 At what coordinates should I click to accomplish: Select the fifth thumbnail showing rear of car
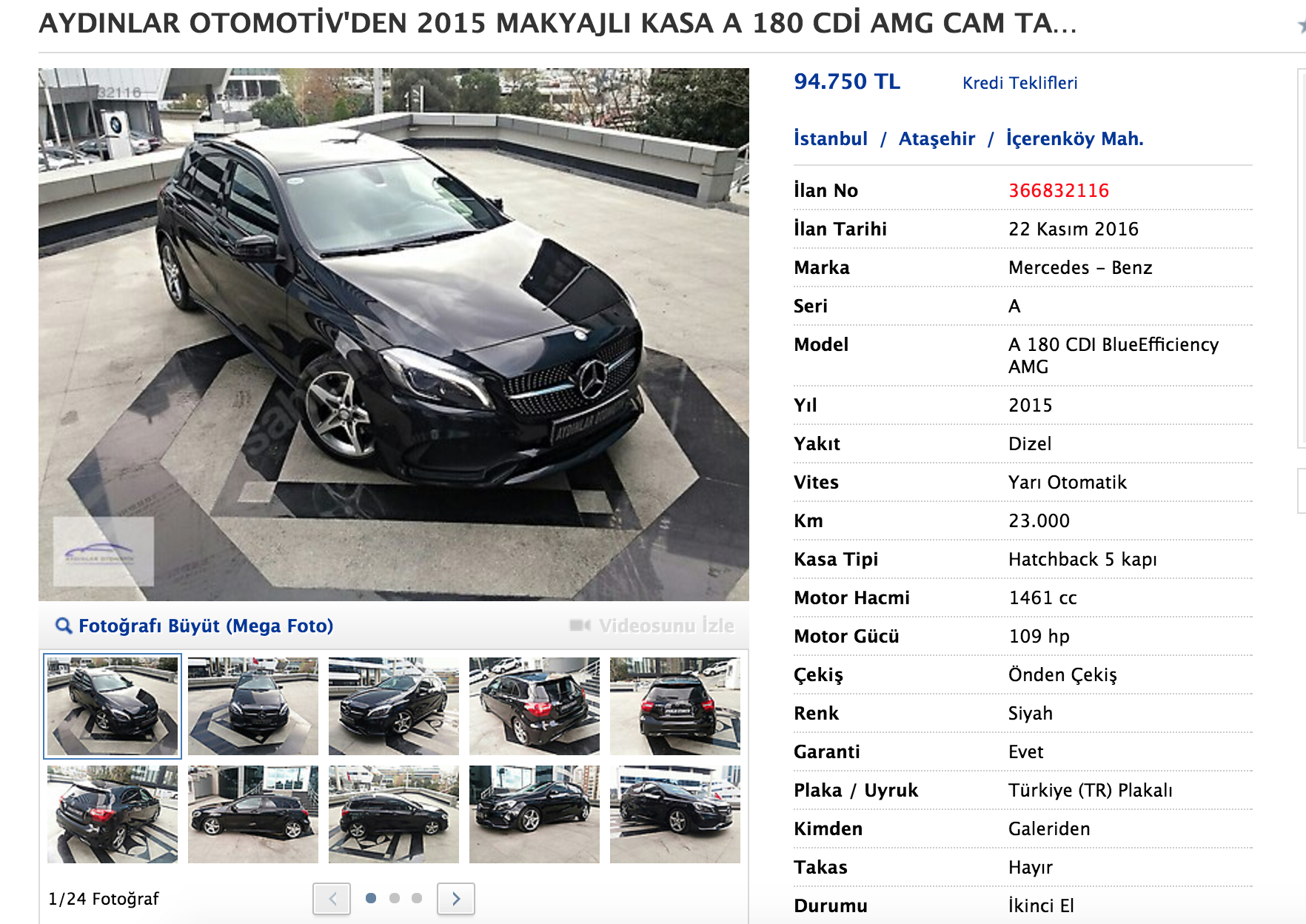point(675,706)
